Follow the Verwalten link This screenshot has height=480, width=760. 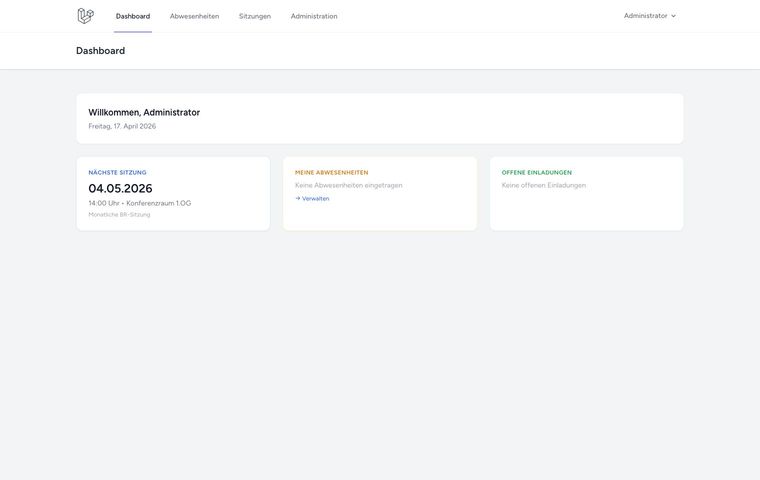(x=312, y=199)
